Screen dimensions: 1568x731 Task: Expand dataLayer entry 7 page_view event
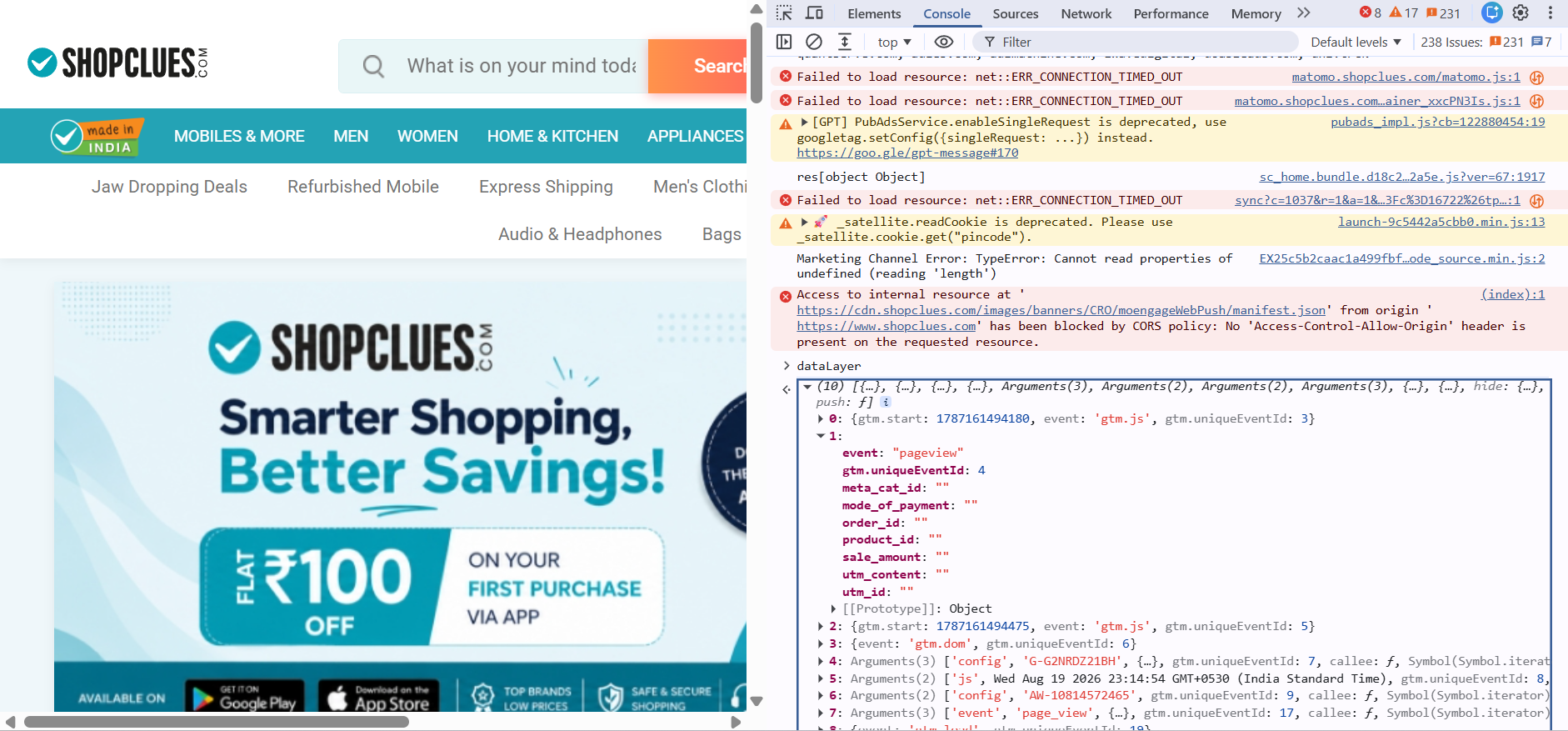(821, 713)
